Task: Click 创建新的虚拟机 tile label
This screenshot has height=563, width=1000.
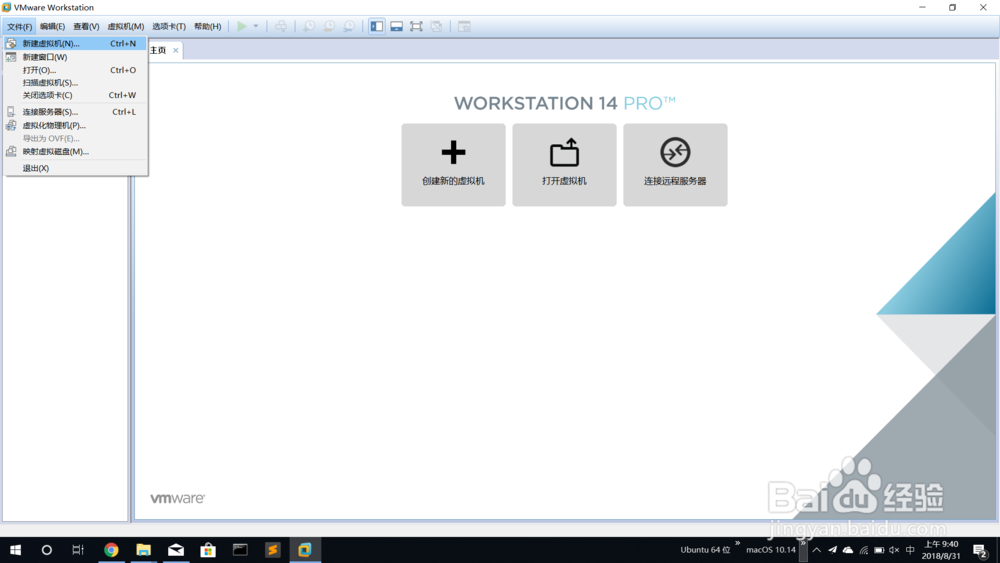Action: (x=453, y=181)
